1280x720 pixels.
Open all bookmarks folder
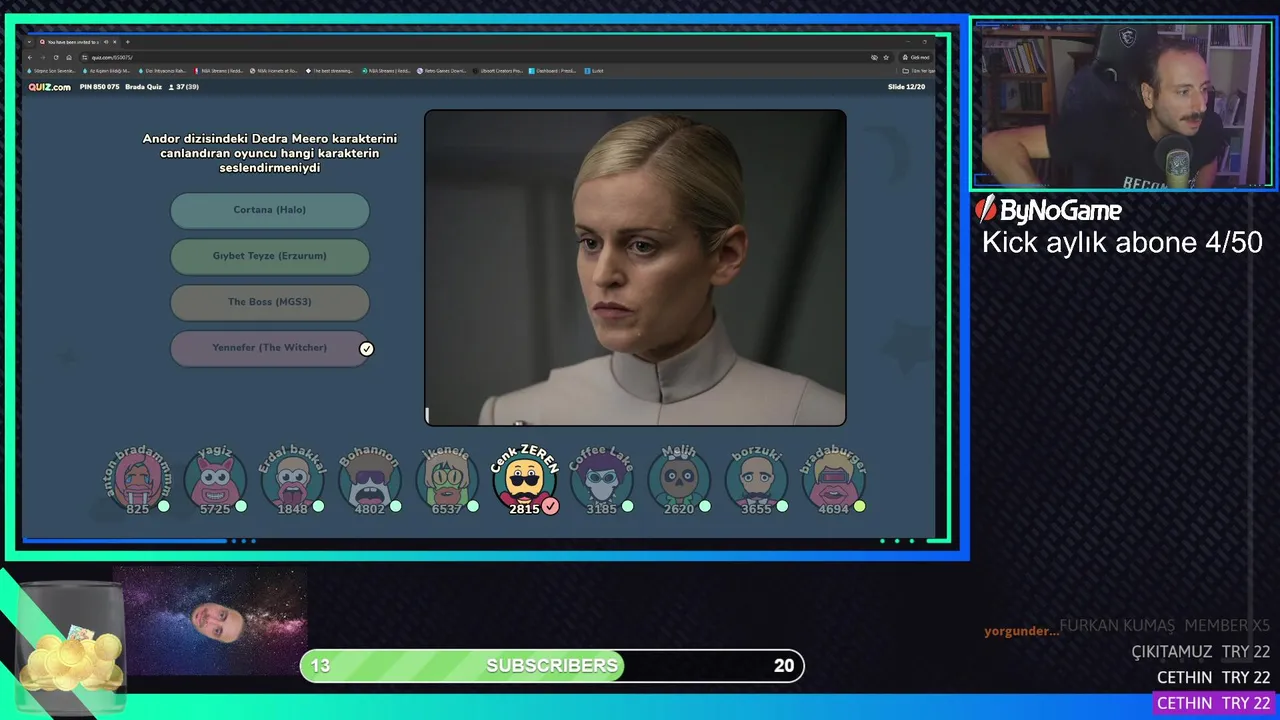pos(919,71)
